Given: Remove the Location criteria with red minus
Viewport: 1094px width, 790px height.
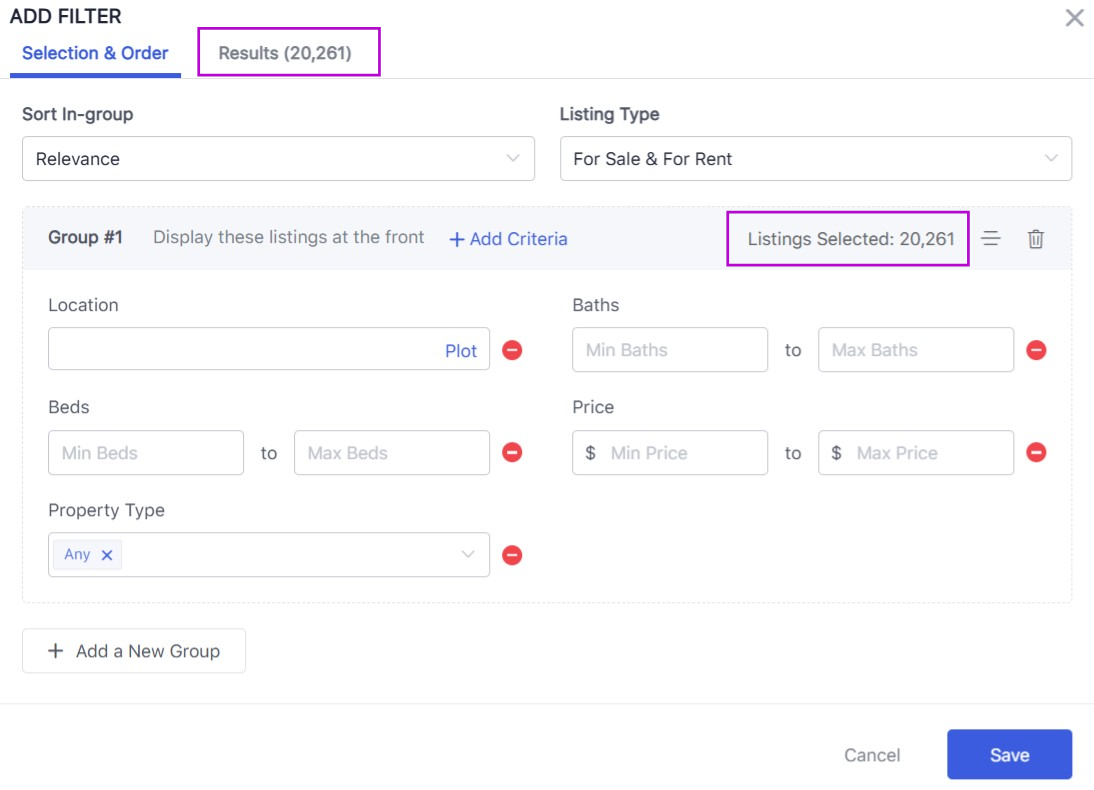Looking at the screenshot, I should coord(512,350).
